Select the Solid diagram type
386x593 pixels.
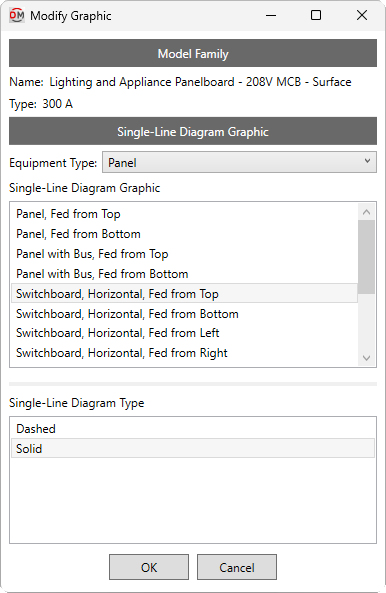click(x=193, y=449)
